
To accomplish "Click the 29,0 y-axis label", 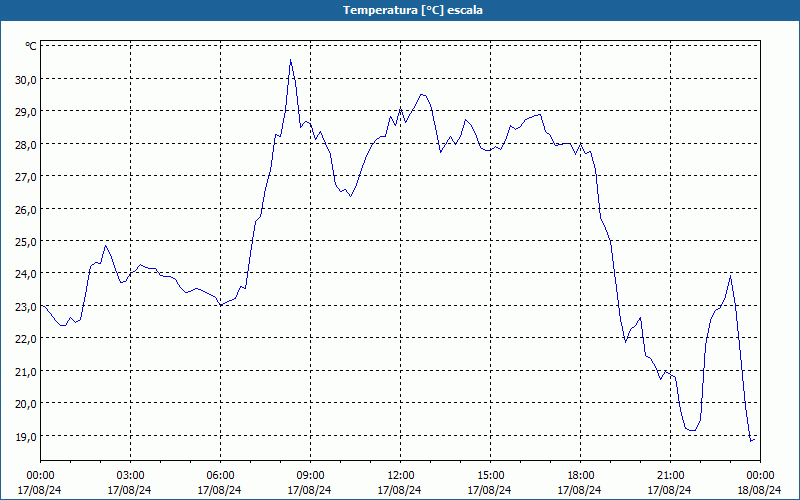I will [x=26, y=112].
